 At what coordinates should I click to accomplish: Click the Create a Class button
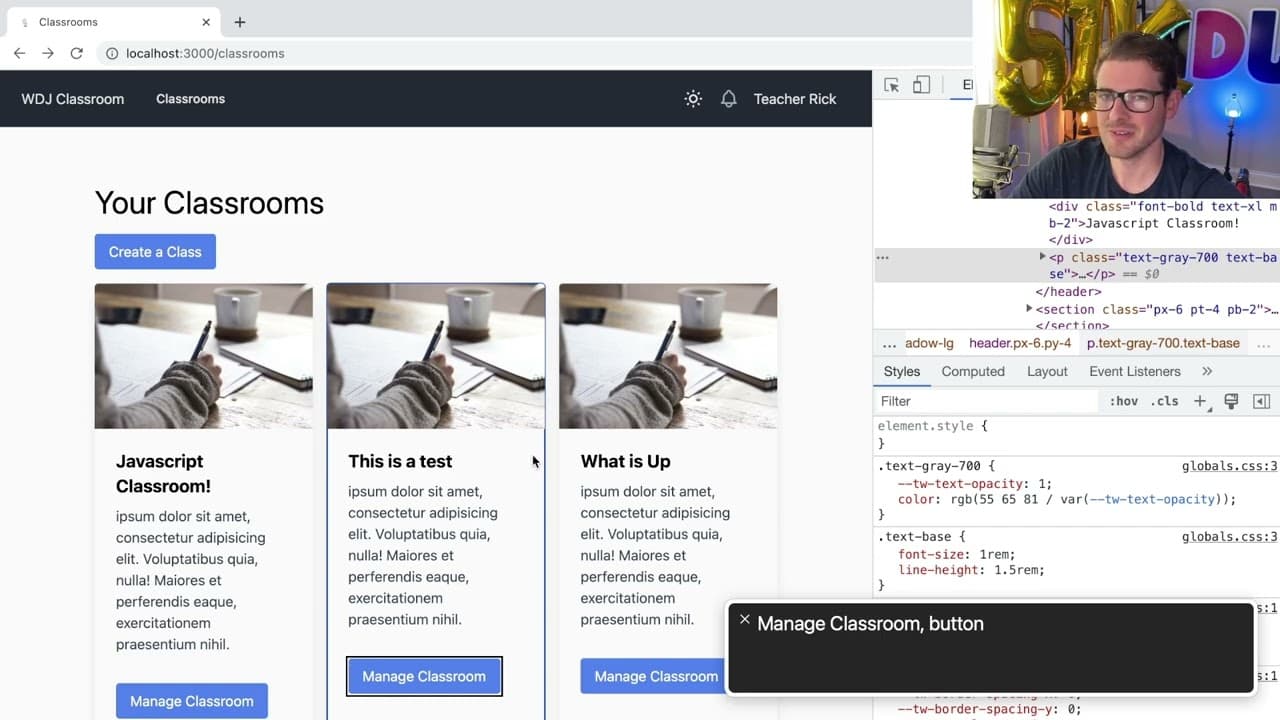pyautogui.click(x=155, y=252)
